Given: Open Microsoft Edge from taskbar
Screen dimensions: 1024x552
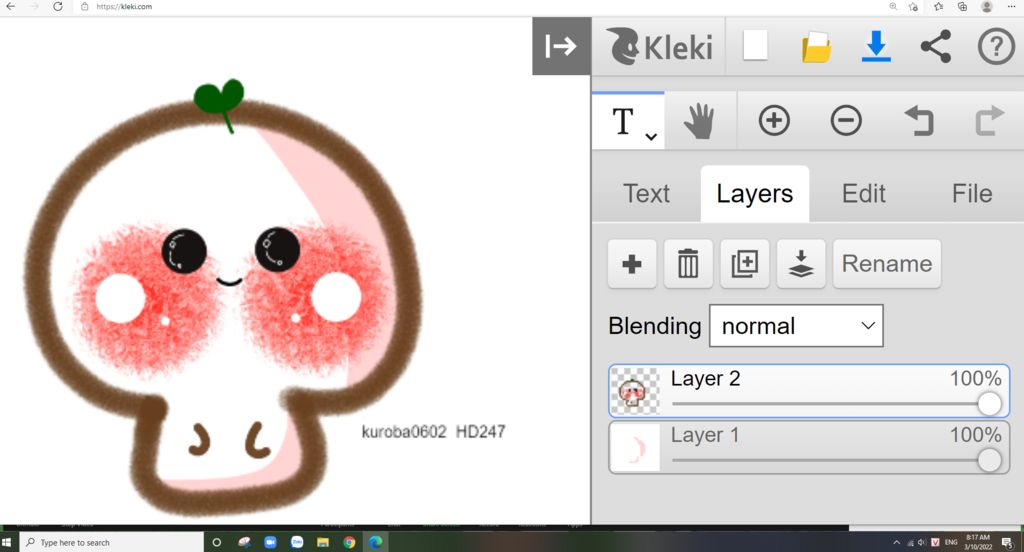Looking at the screenshot, I should [376, 542].
